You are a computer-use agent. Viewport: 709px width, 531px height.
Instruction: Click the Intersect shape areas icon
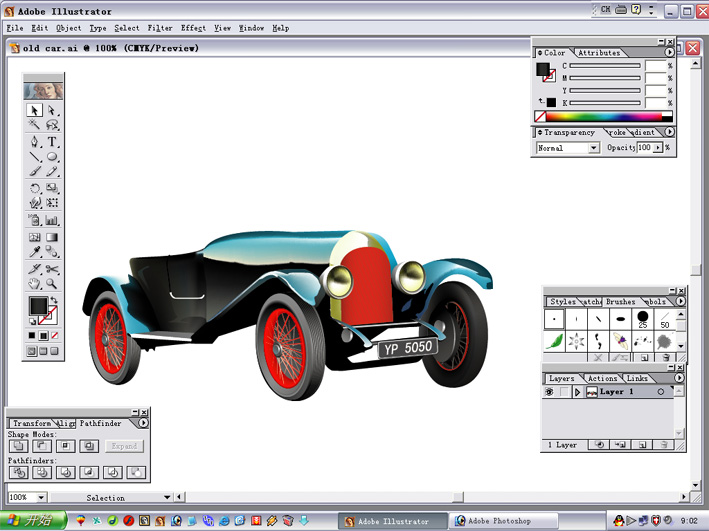pos(66,446)
